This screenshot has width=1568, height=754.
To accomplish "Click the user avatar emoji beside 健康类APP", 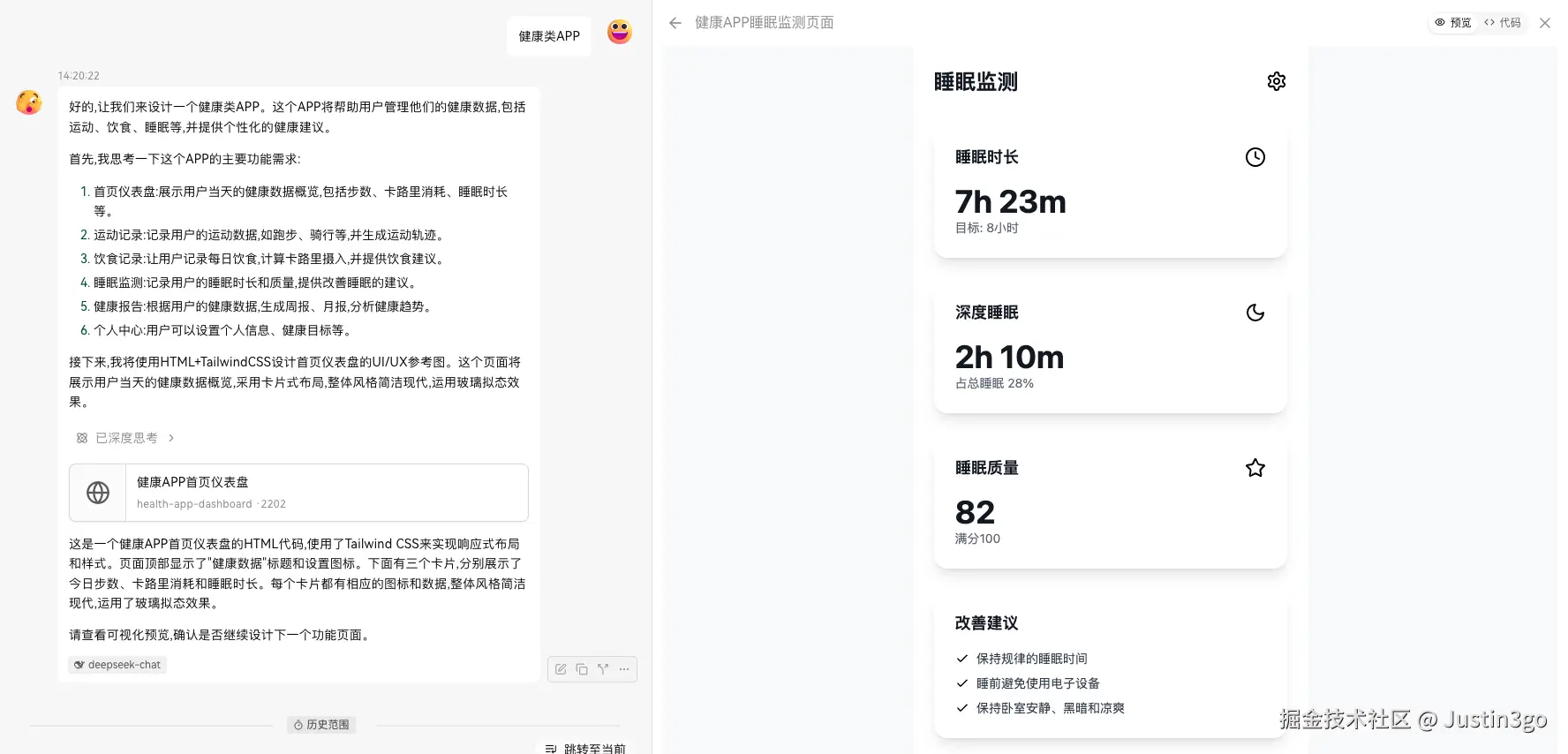I will pos(620,33).
